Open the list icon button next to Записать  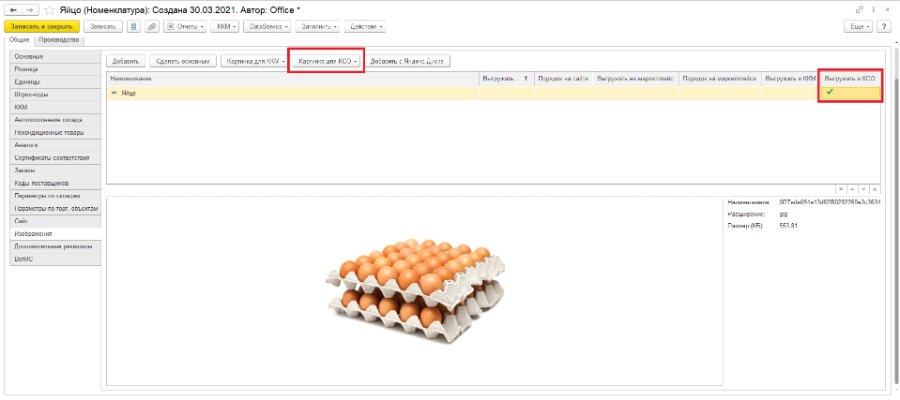pyautogui.click(x=133, y=26)
